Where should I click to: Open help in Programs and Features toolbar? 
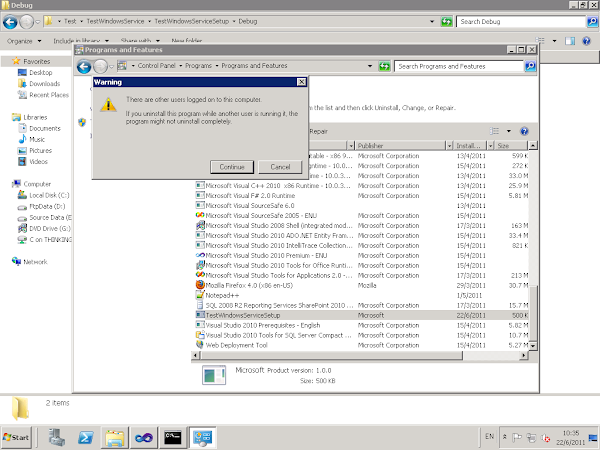(524, 131)
